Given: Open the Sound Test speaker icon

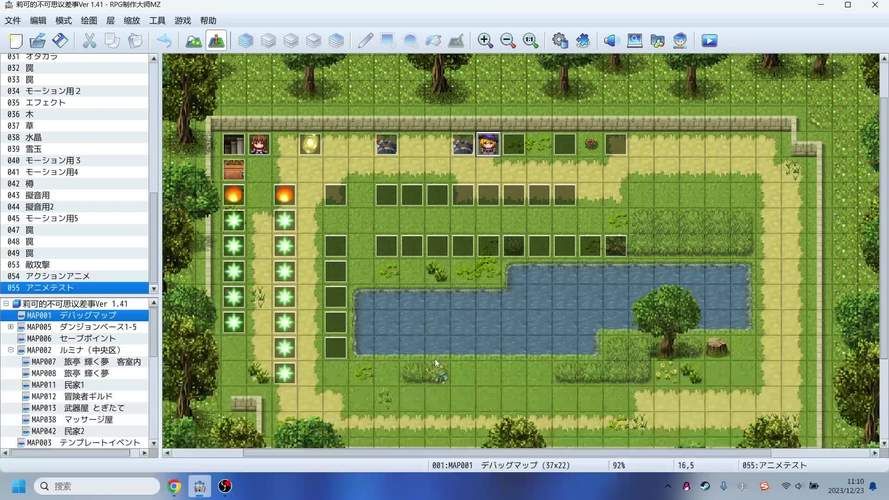Looking at the screenshot, I should point(610,41).
